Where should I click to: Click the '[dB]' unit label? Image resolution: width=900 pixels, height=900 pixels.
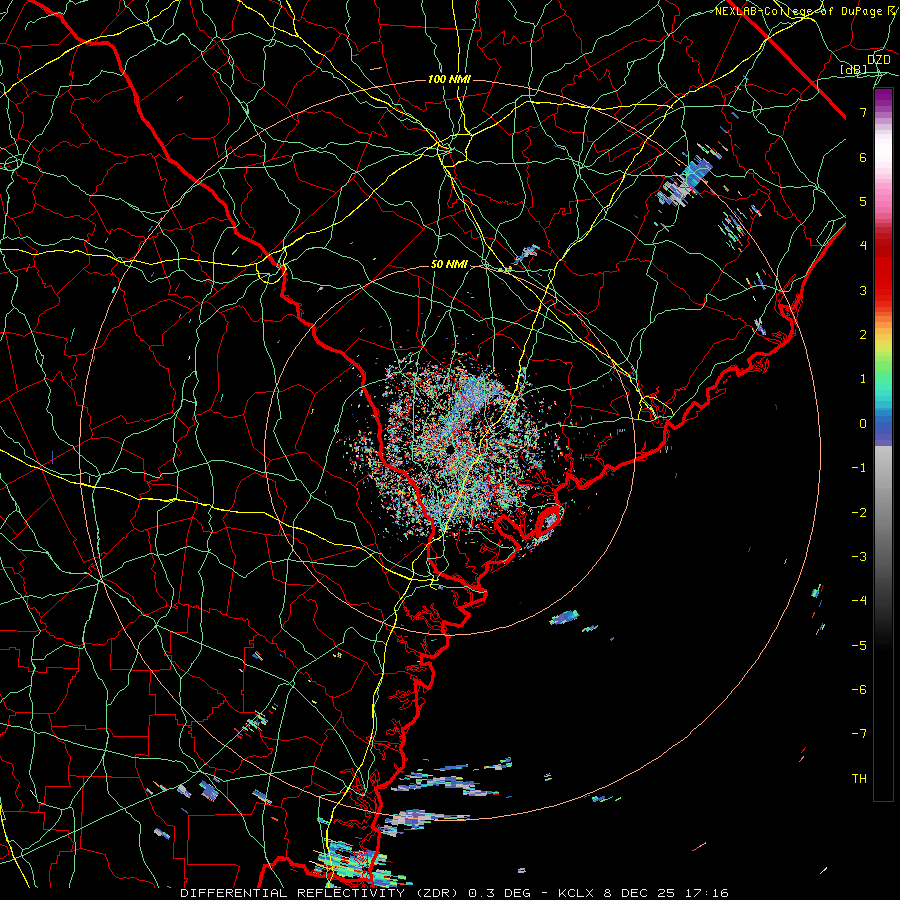pyautogui.click(x=854, y=69)
